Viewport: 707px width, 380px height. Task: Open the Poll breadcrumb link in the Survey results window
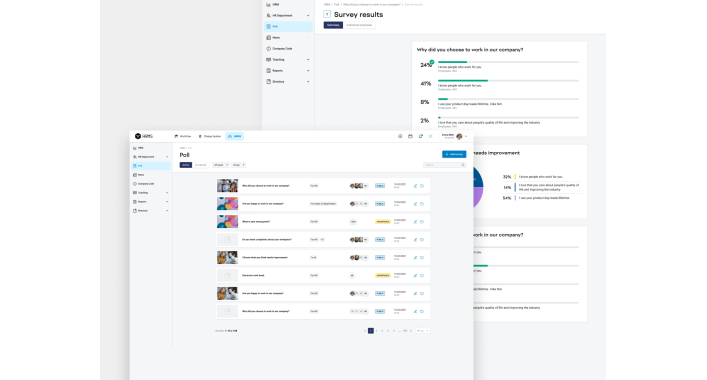(336, 5)
